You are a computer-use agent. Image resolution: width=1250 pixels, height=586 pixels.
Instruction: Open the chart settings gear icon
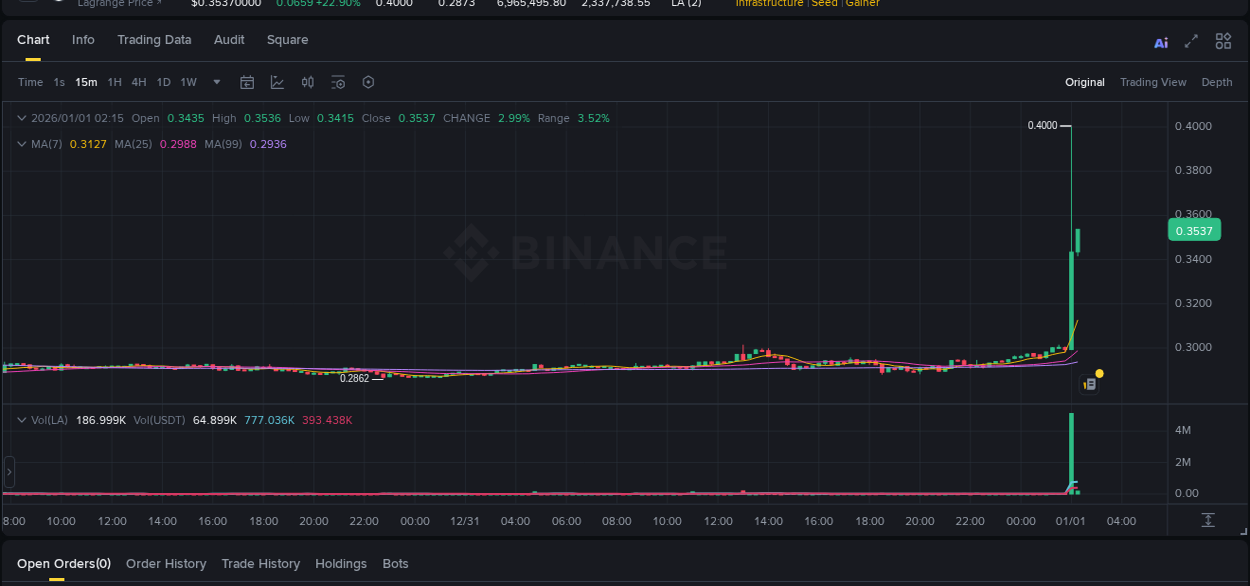tap(368, 82)
